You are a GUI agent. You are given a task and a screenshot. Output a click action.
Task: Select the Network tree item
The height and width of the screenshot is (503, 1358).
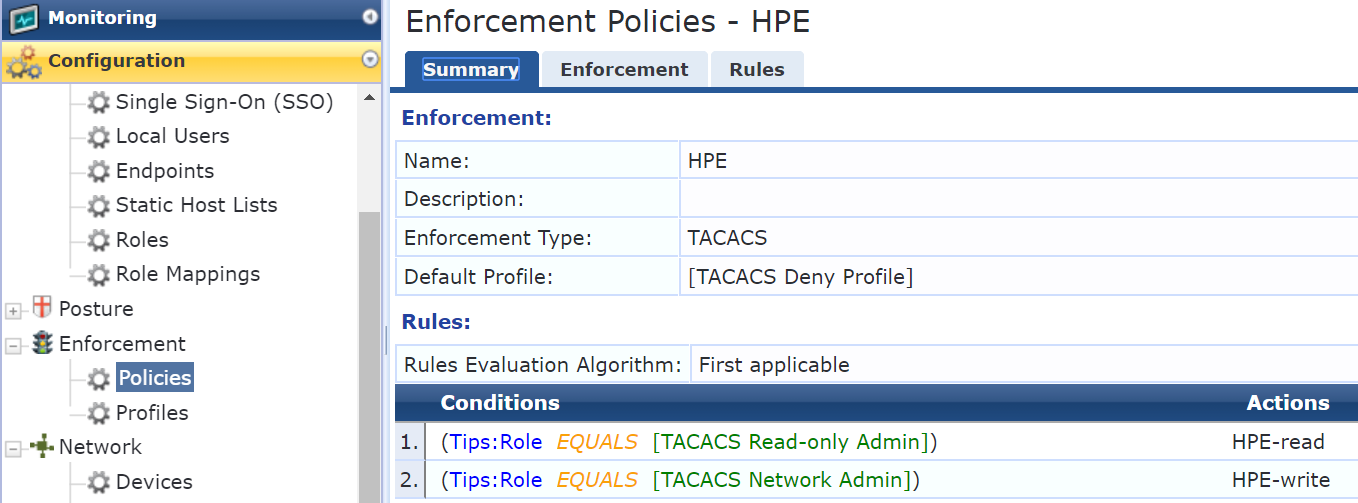click(x=100, y=447)
